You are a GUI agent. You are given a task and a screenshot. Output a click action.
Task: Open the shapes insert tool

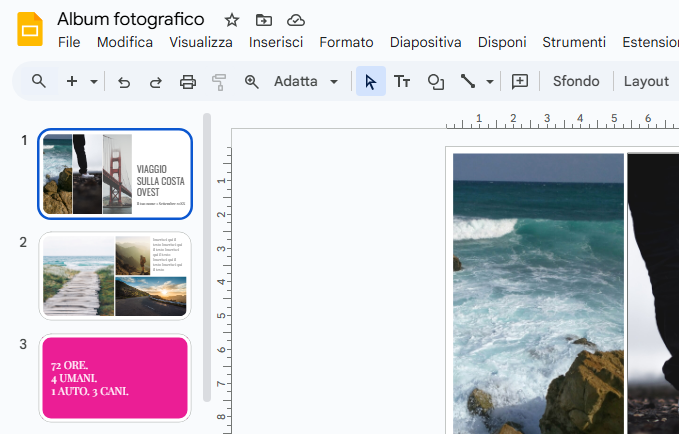pyautogui.click(x=435, y=82)
